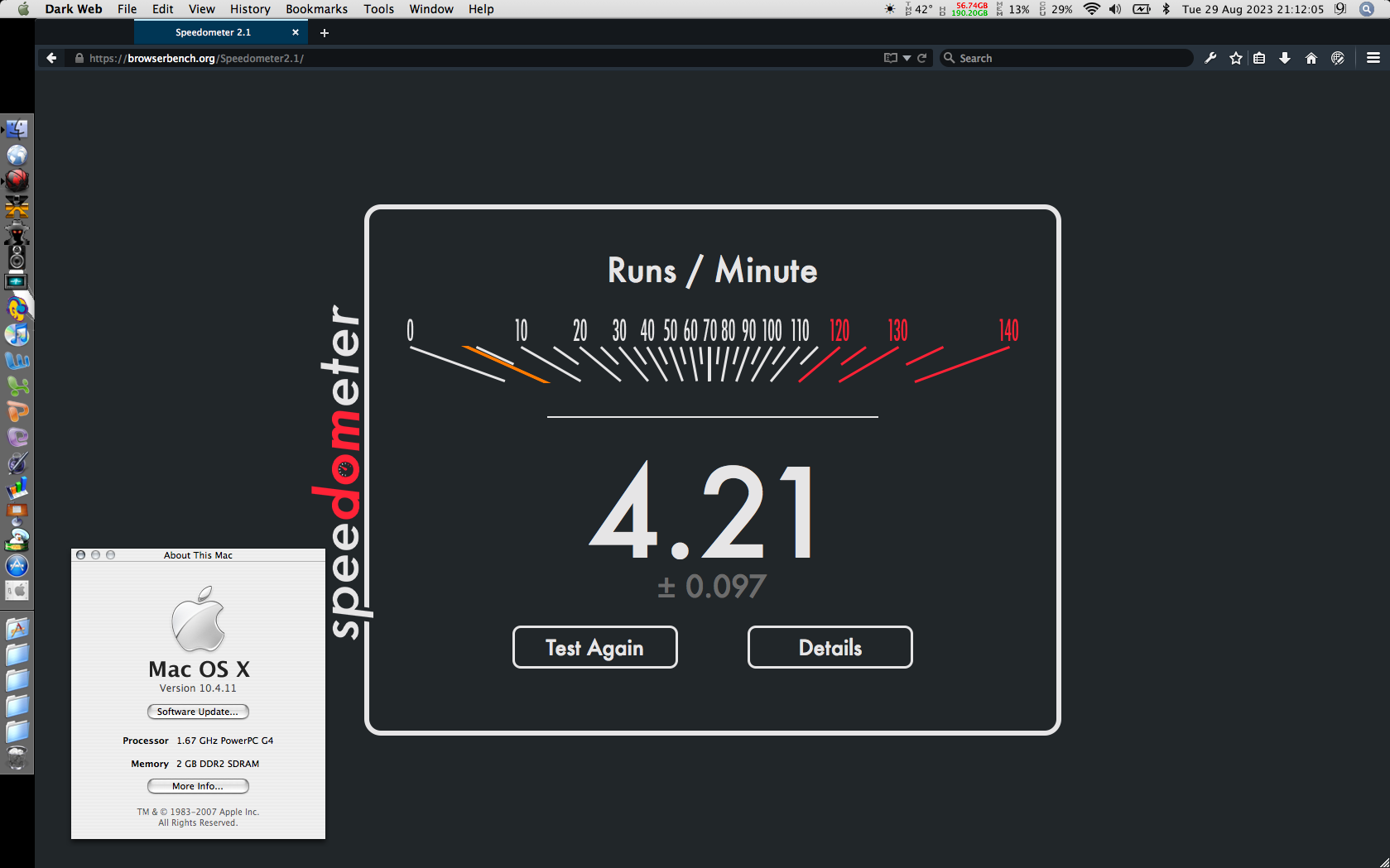This screenshot has height=868, width=1390.
Task: Open the Apple menu
Action: tap(23, 9)
